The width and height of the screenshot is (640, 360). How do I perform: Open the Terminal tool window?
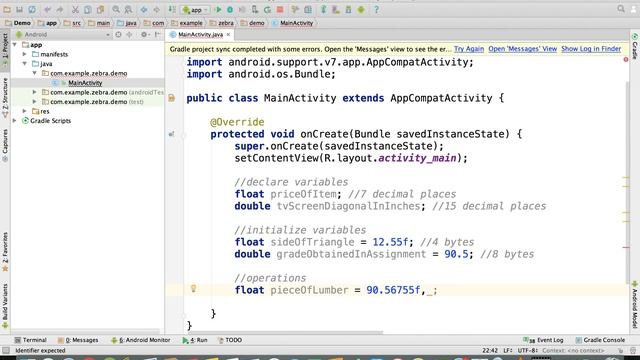coord(31,340)
